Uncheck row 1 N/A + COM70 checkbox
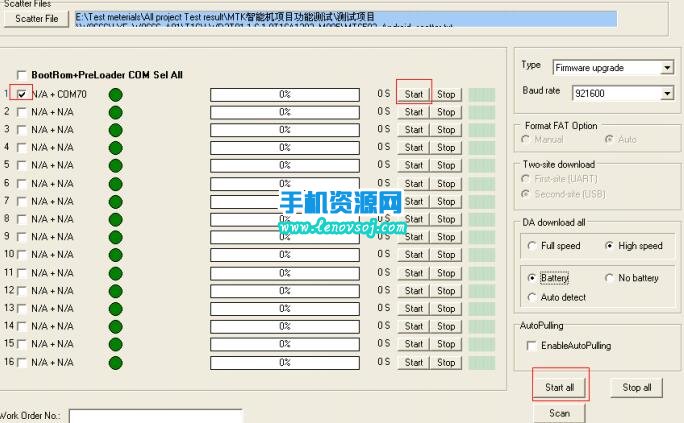 tap(21, 94)
